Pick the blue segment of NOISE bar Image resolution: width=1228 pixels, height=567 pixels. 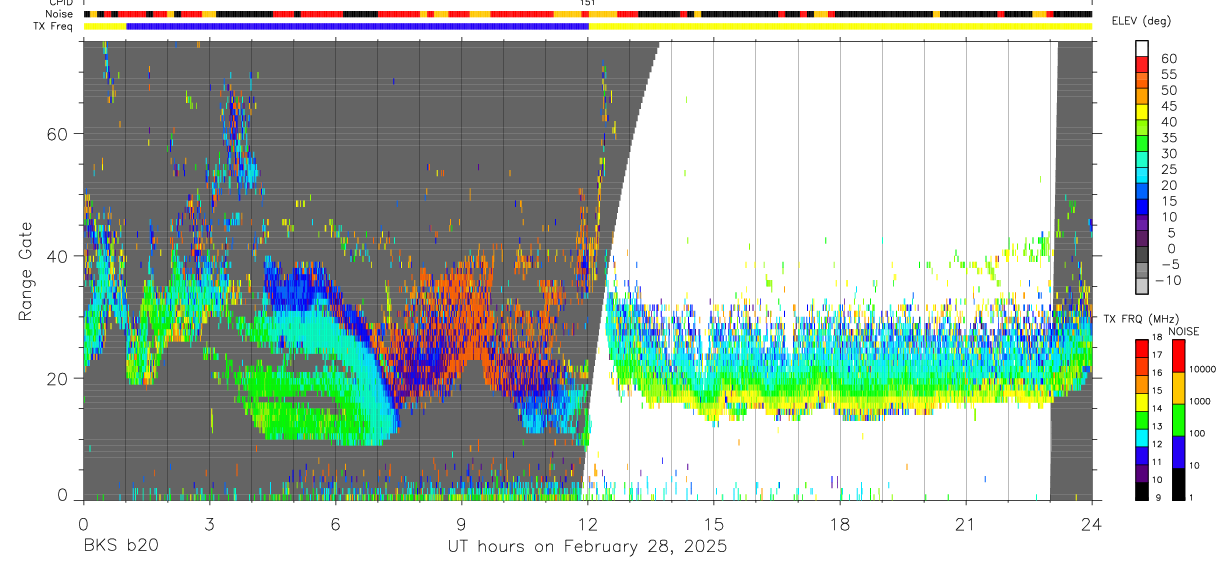(x=1178, y=451)
